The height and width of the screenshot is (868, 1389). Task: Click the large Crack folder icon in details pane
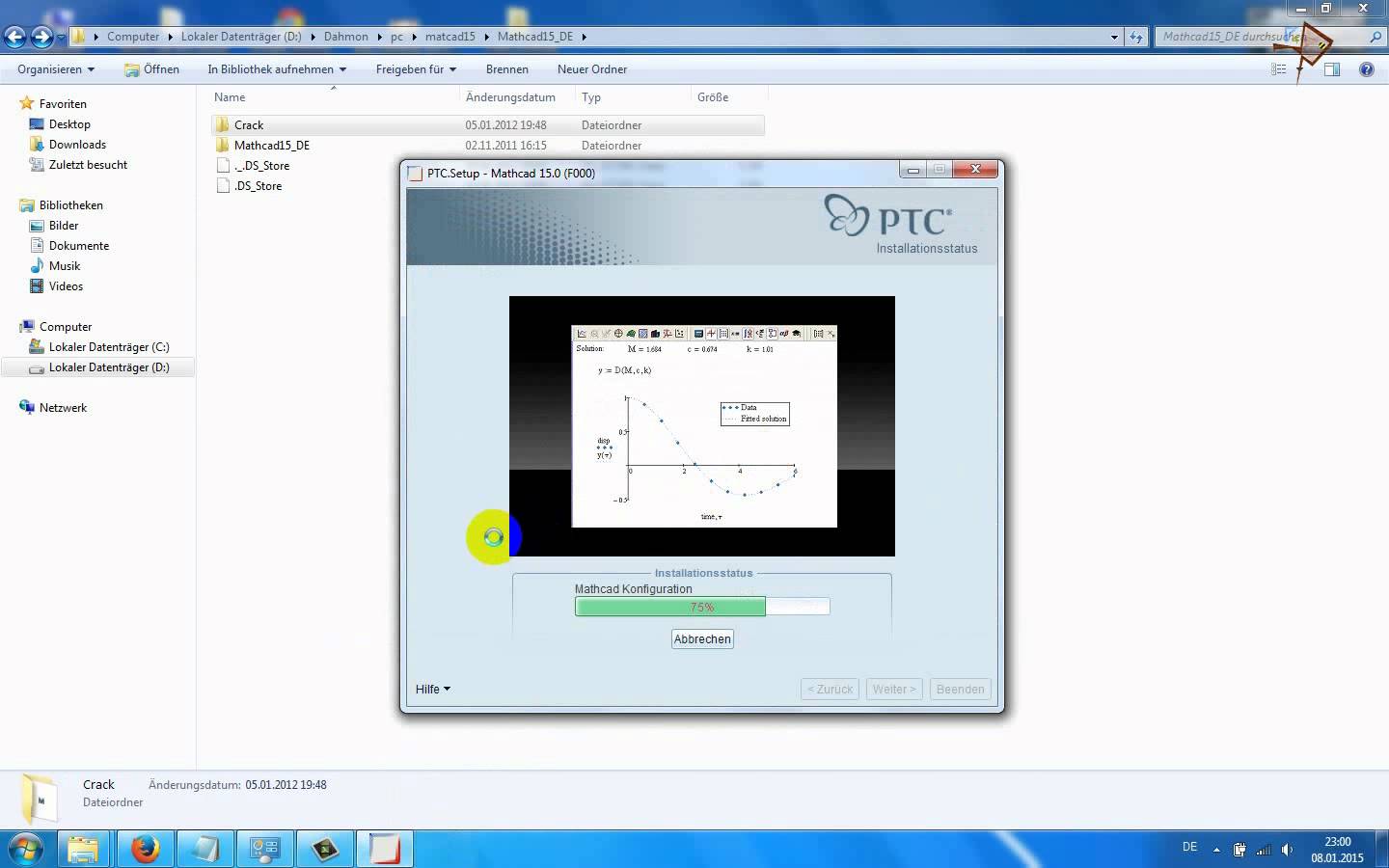coord(39,798)
